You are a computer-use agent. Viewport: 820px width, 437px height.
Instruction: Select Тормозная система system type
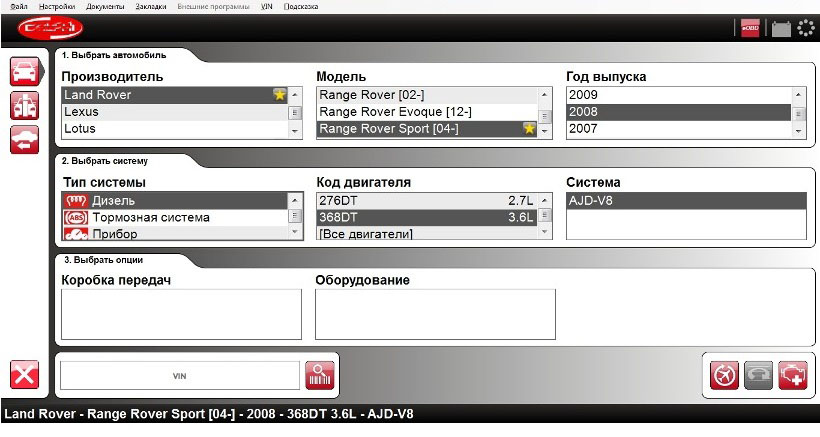tap(175, 217)
